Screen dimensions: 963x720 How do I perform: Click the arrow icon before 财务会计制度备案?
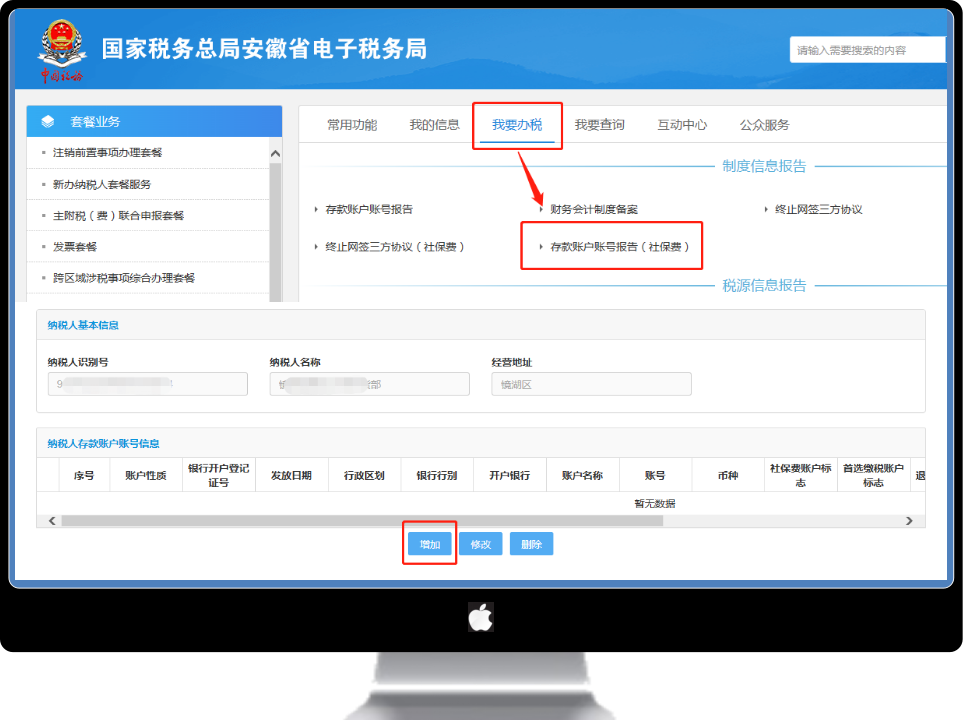[x=541, y=209]
